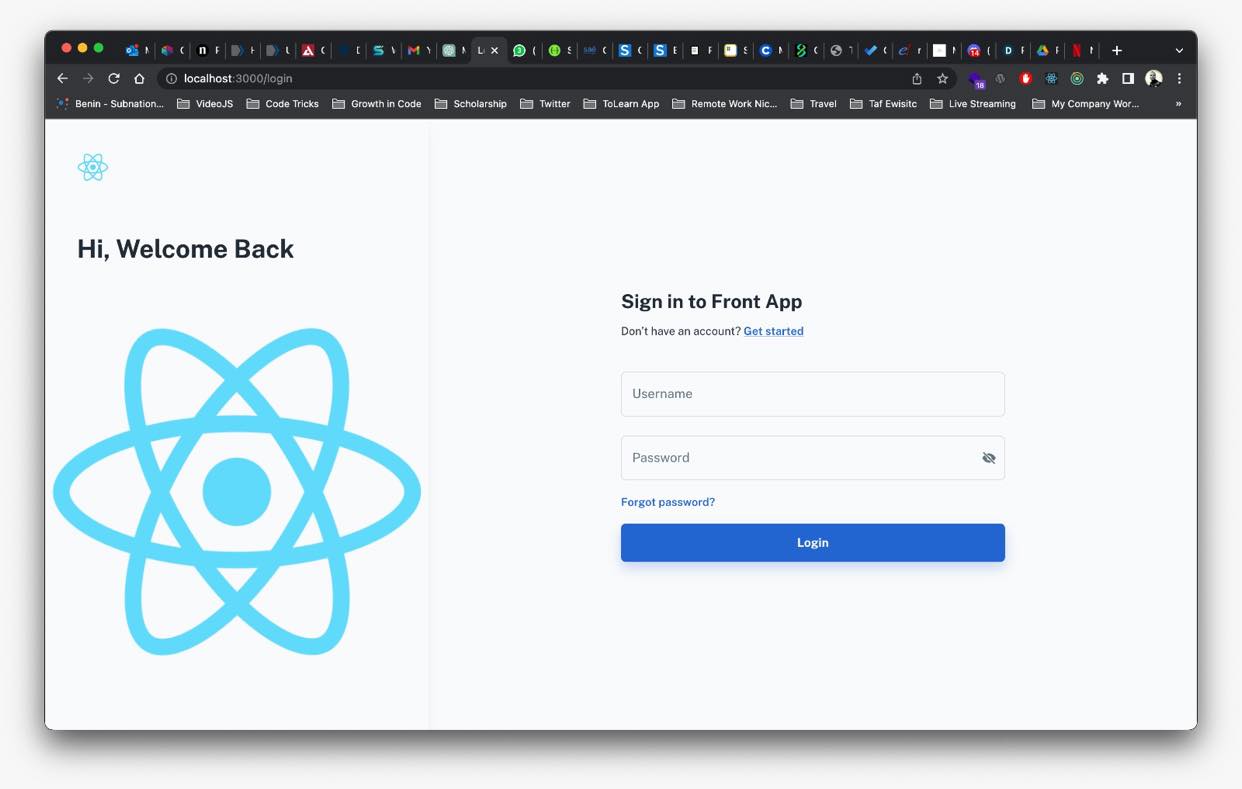Switch to the WhatsApp tab
1242x789 pixels.
tap(523, 50)
